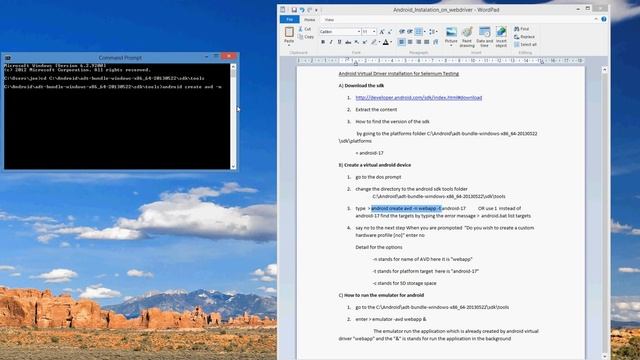Toggle italic formatting
This screenshot has width=640, height=360.
331,42
